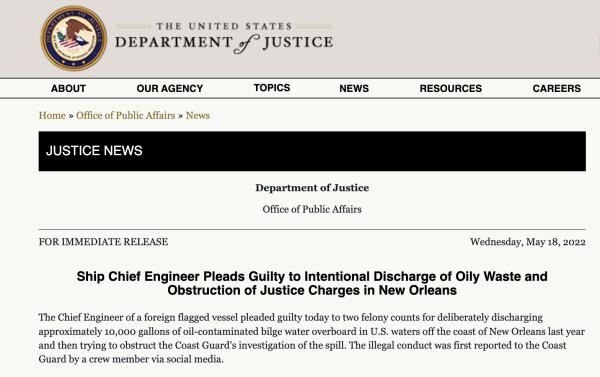Screen dimensions: 600x377
Task: Click the Ship Chief Engineer headline
Action: pyautogui.click(x=312, y=283)
